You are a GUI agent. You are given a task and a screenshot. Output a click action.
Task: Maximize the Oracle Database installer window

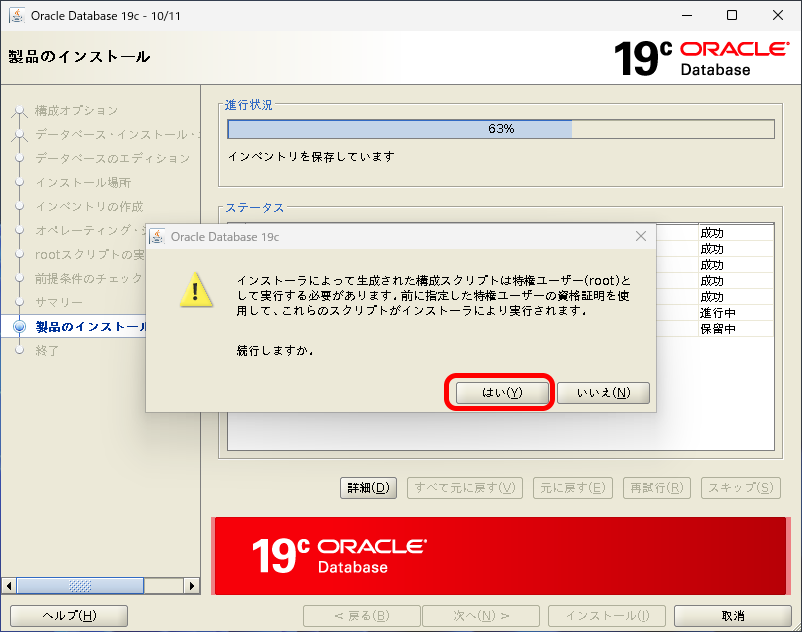click(732, 16)
